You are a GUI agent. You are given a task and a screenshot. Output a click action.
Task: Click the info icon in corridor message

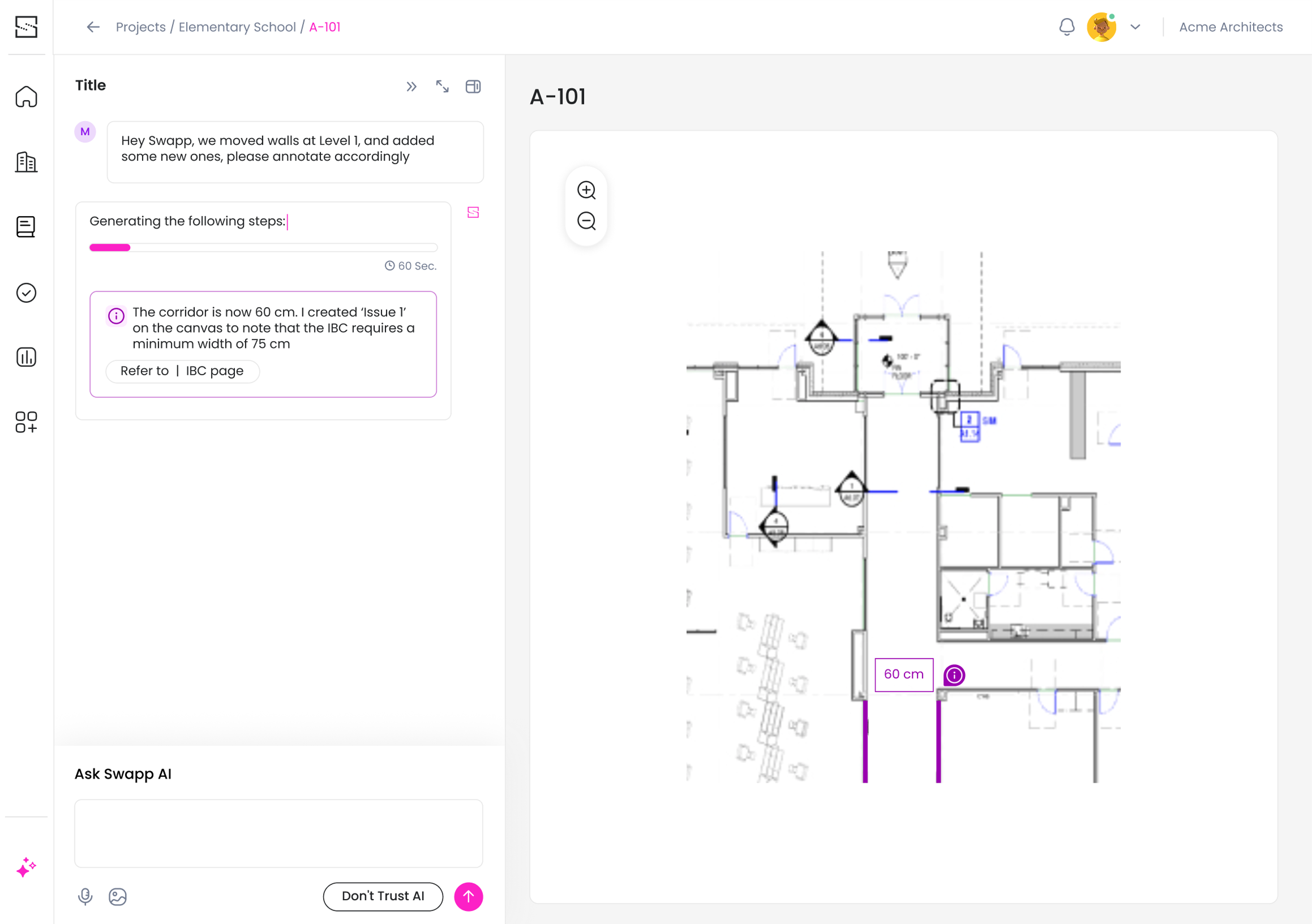(x=116, y=315)
